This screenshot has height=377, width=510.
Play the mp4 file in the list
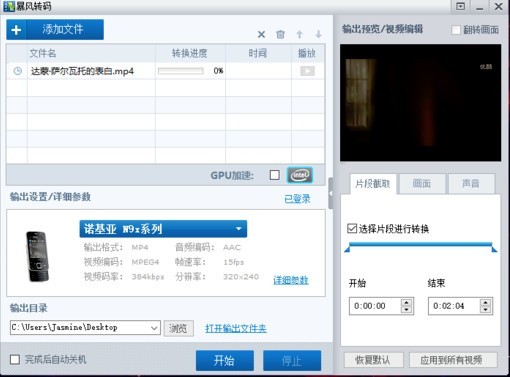(x=307, y=71)
